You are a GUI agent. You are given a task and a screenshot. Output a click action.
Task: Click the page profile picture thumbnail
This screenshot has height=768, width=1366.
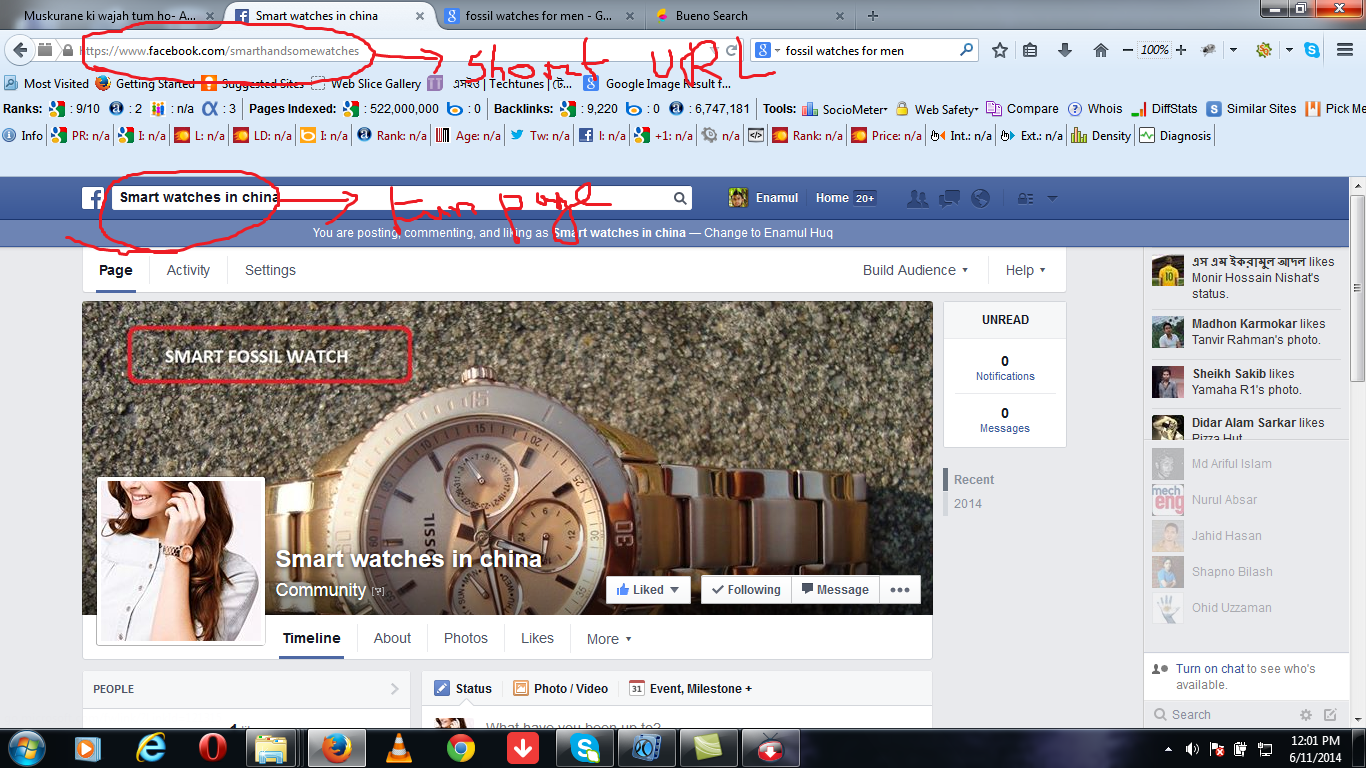point(181,561)
